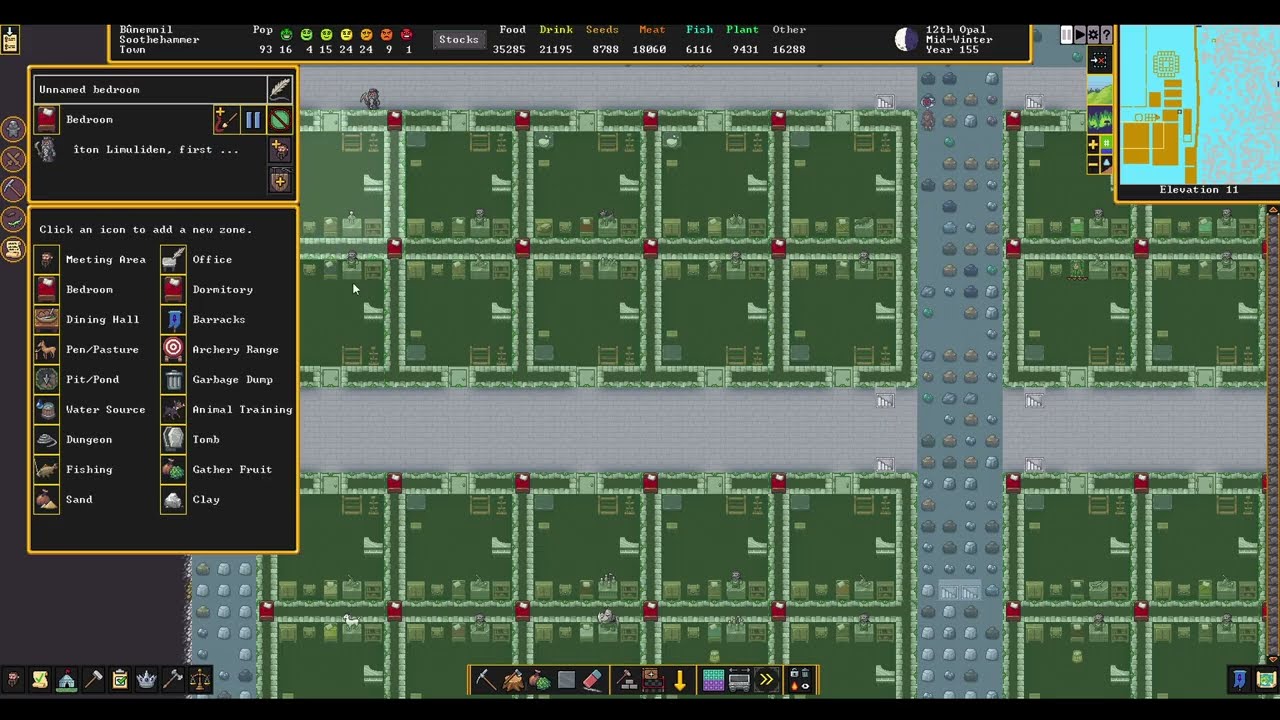Screen dimensions: 1280x720
Task: Remove the zone with the green crossed circle
Action: 280,120
